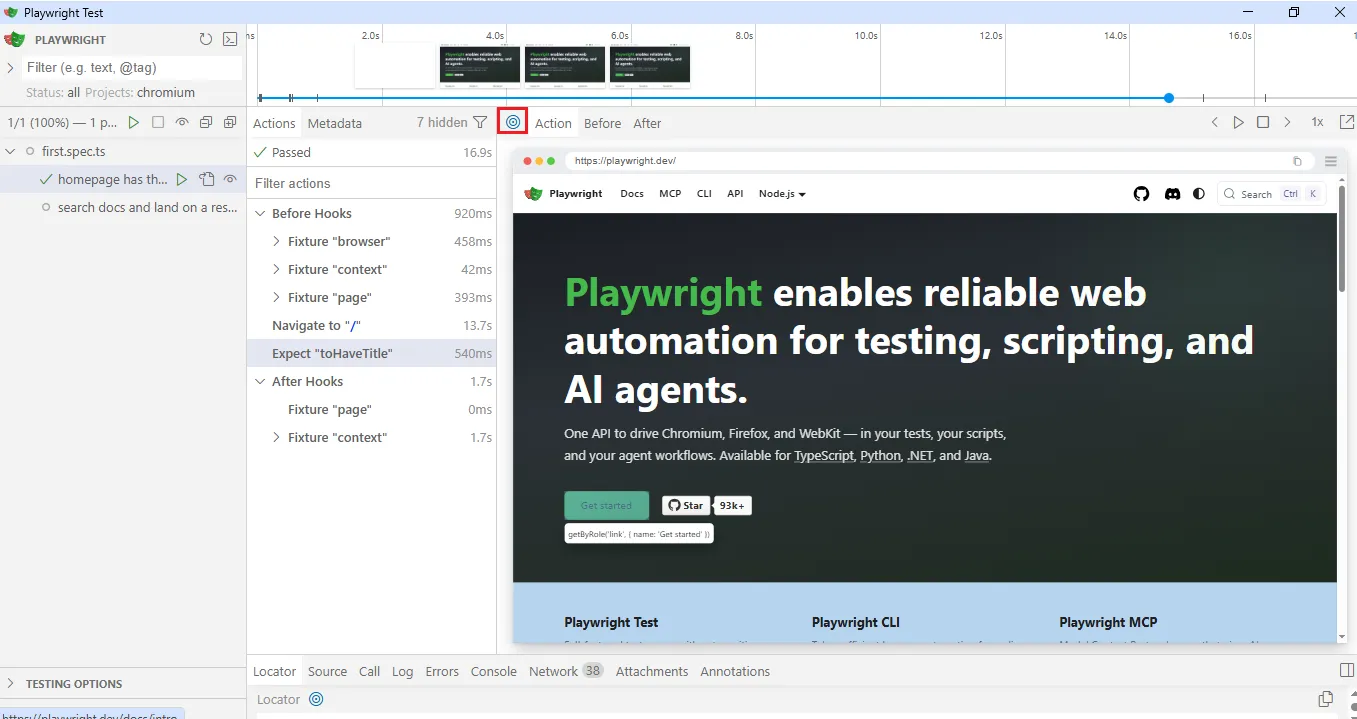Expand Fixture "page" under Before Hooks
This screenshot has width=1357, height=719.
point(276,297)
